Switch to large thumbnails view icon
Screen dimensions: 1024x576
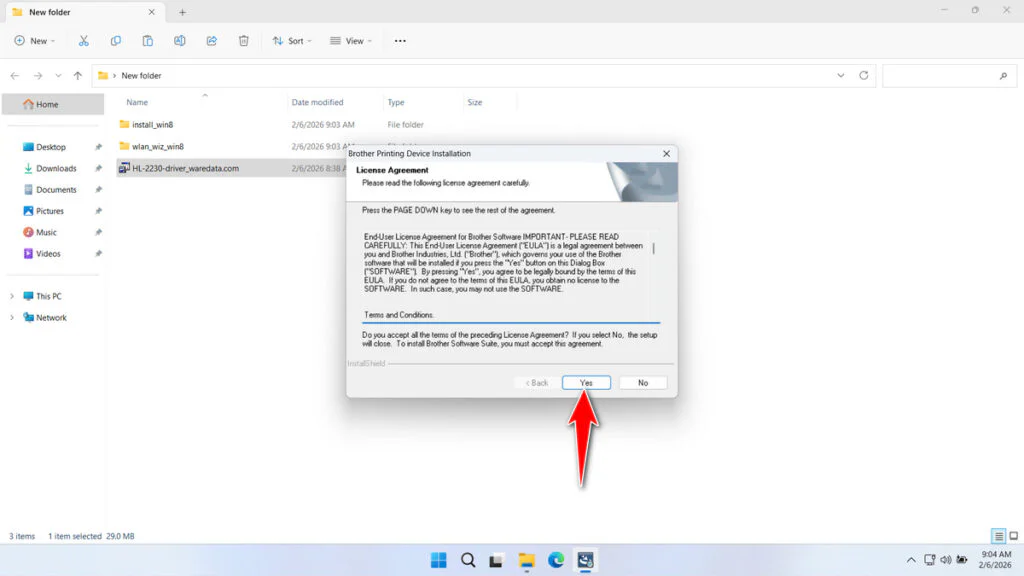pyautogui.click(x=1013, y=536)
